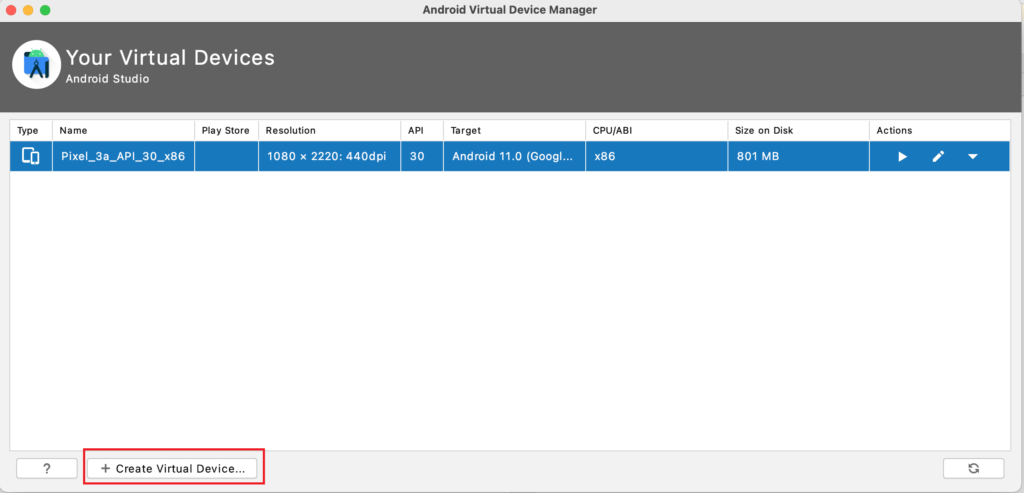Launch the Pixel_3a_API_30_x86 emulator with play icon
Image resolution: width=1024 pixels, height=493 pixels.
pos(903,157)
